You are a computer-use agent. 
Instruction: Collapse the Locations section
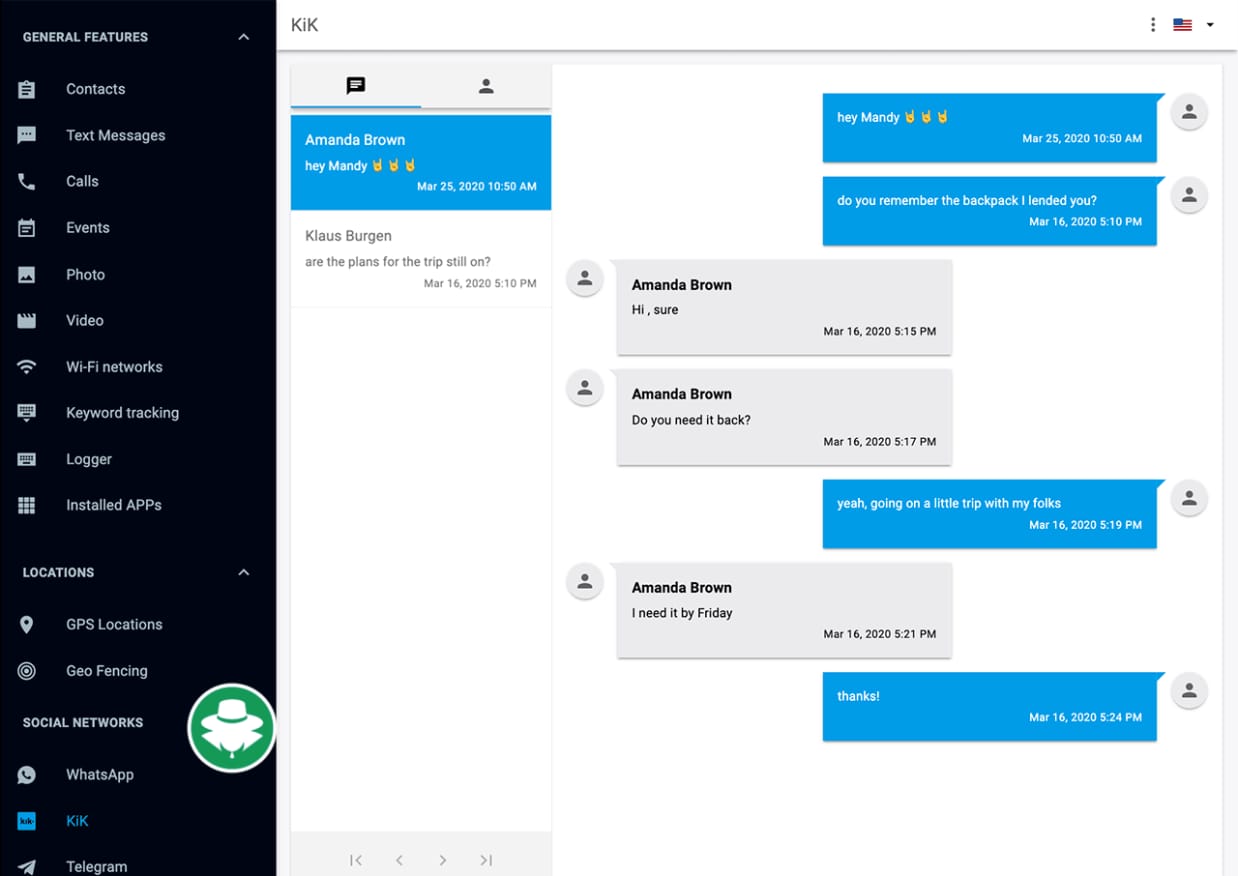[243, 572]
